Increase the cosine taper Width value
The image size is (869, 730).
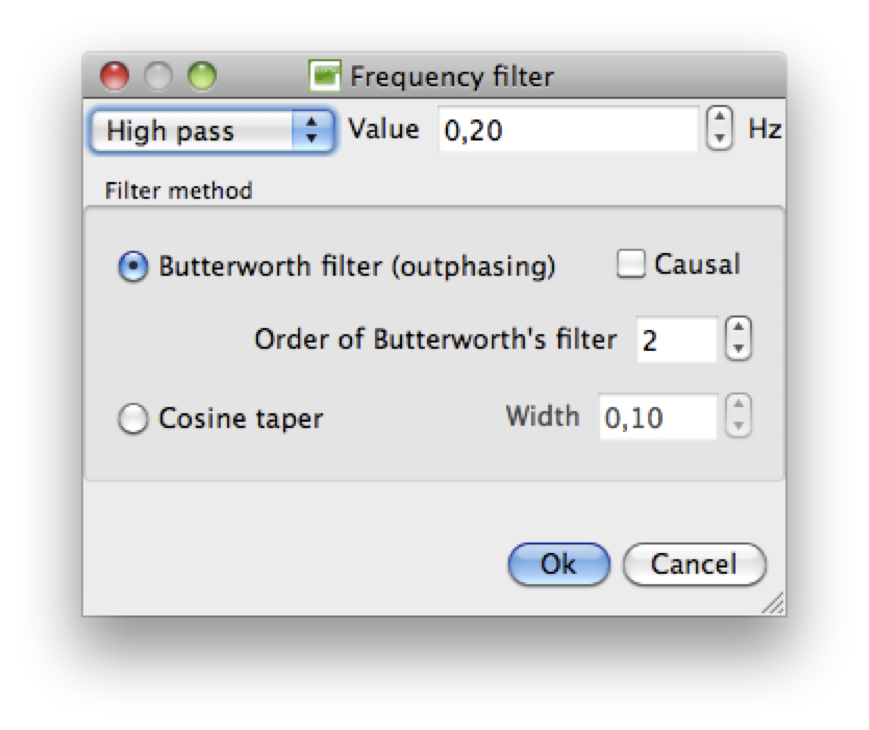coord(737,408)
